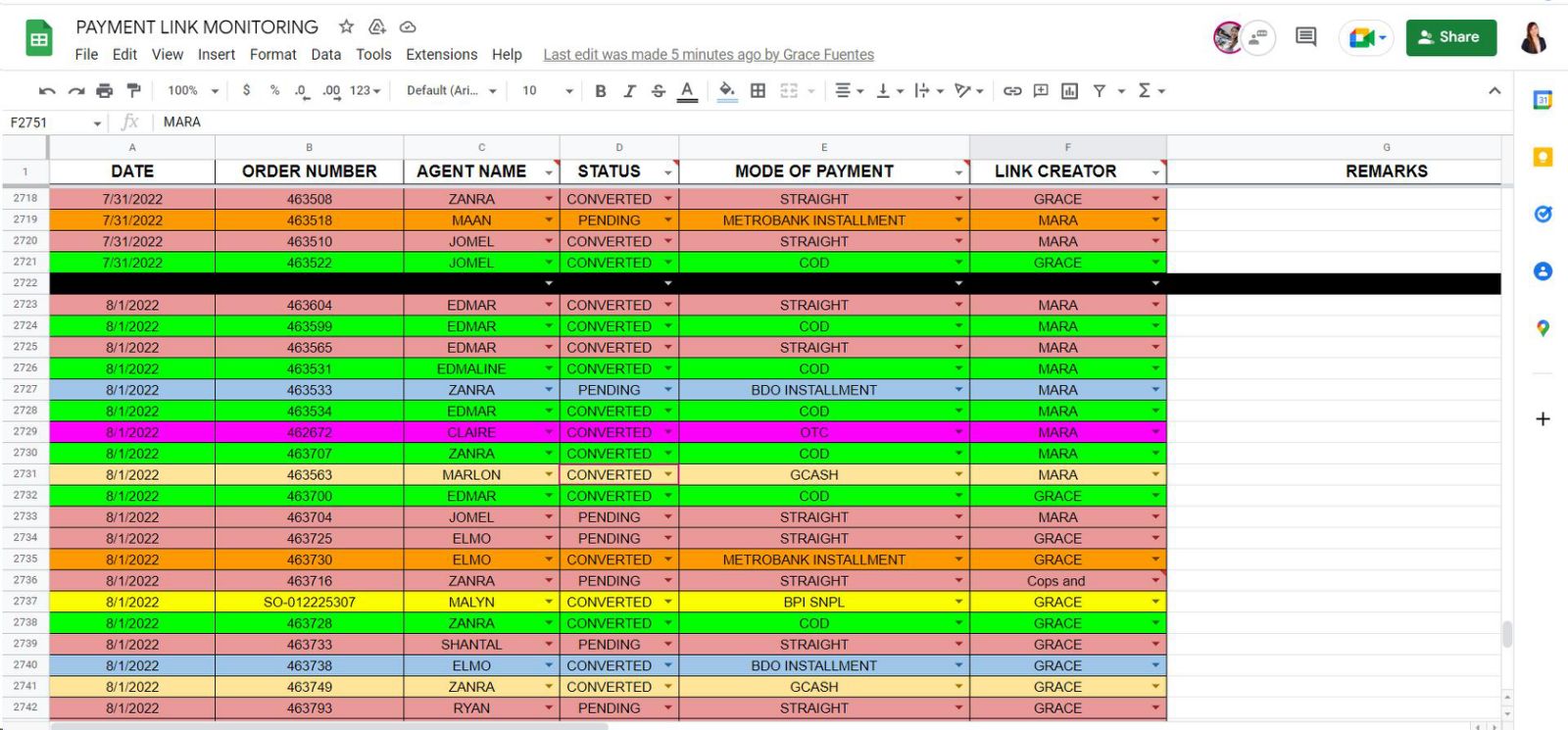Star the PAYMENT LINK MONITORING document

coord(346,27)
